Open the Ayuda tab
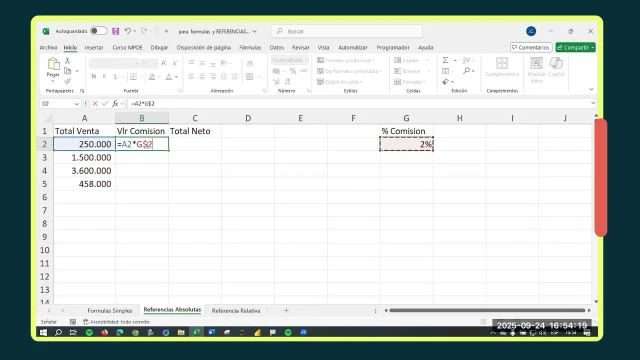Screen dimensions: 640x360 (426, 47)
